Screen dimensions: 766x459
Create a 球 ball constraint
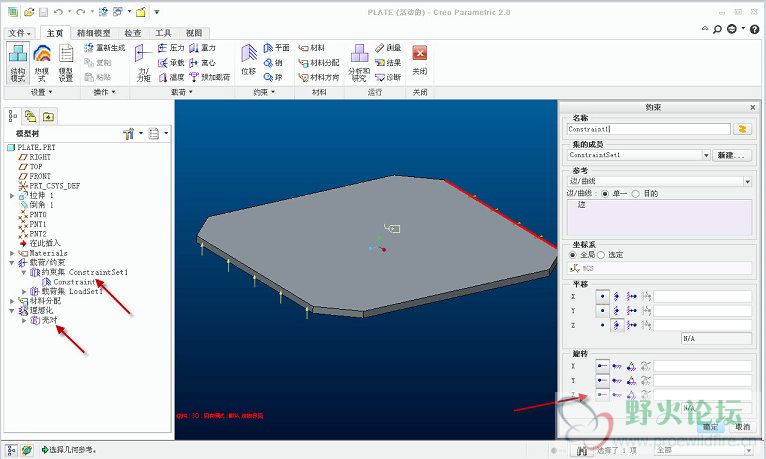point(273,77)
